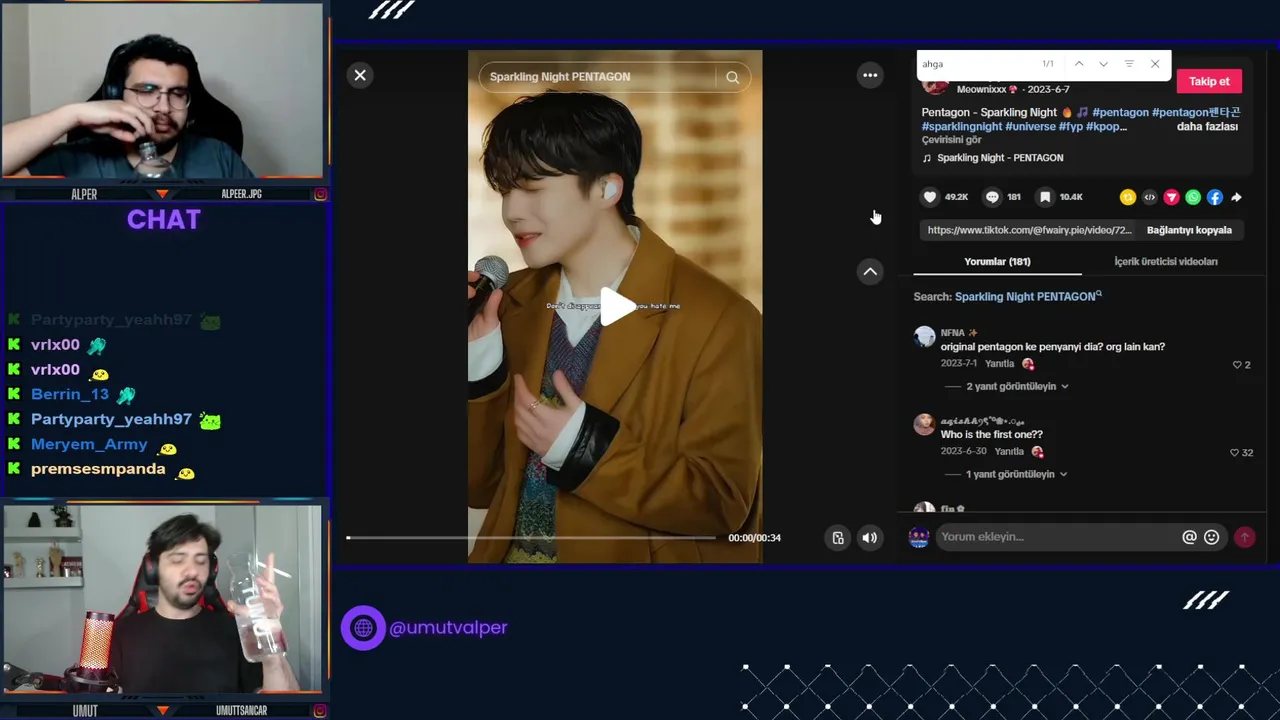The height and width of the screenshot is (720, 1280).
Task: Open more share options arrow icon
Action: coord(1237,197)
